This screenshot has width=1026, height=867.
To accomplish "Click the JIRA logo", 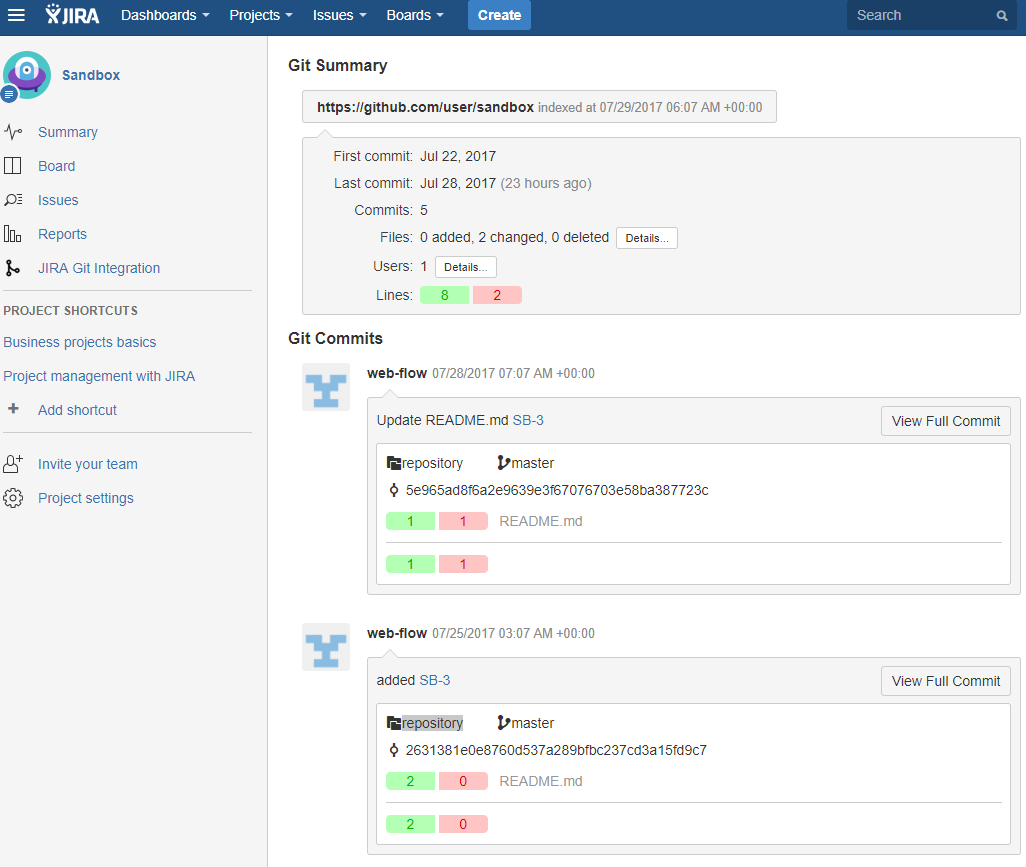I will pos(72,14).
